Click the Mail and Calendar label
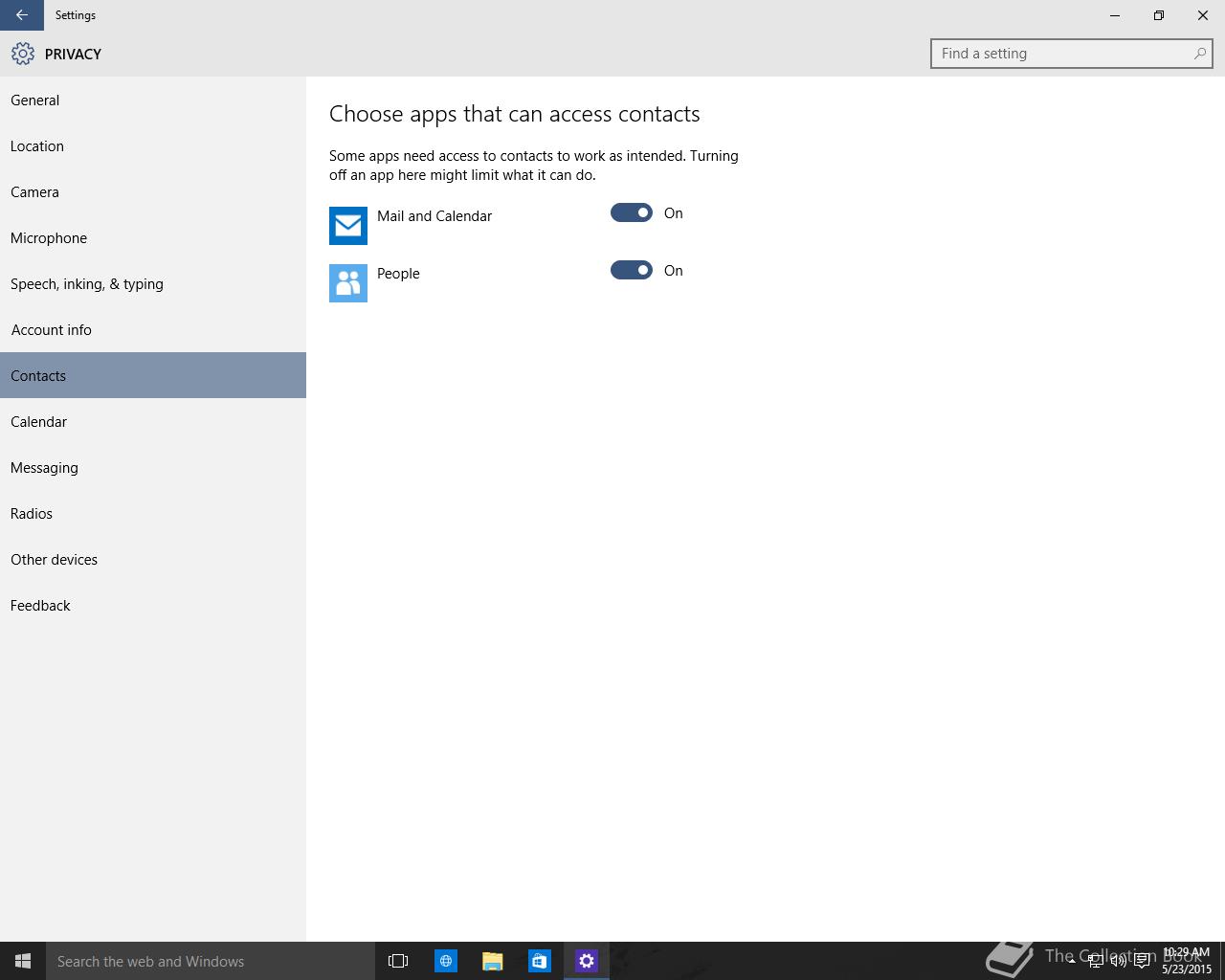The image size is (1225, 980). pyautogui.click(x=434, y=216)
